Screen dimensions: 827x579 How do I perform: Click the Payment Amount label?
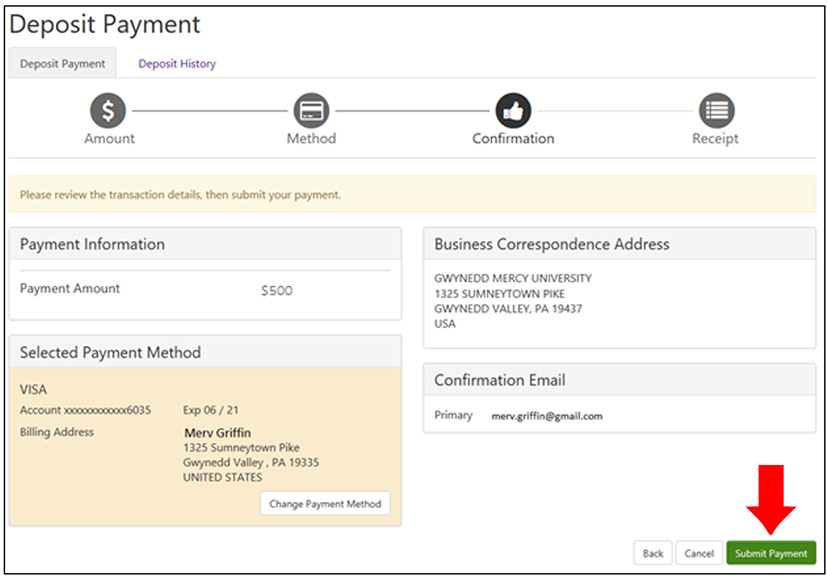pos(70,288)
